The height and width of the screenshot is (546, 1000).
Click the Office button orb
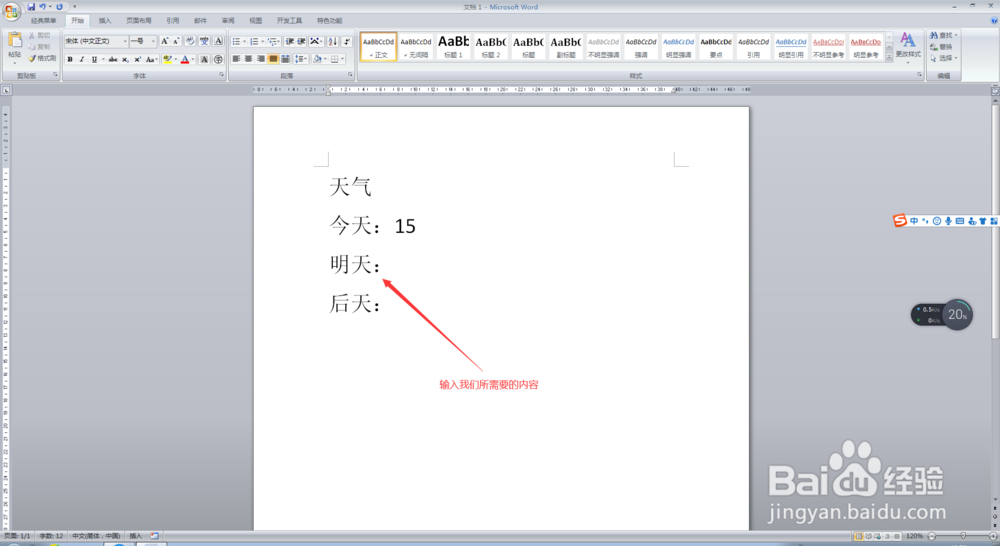[11, 12]
